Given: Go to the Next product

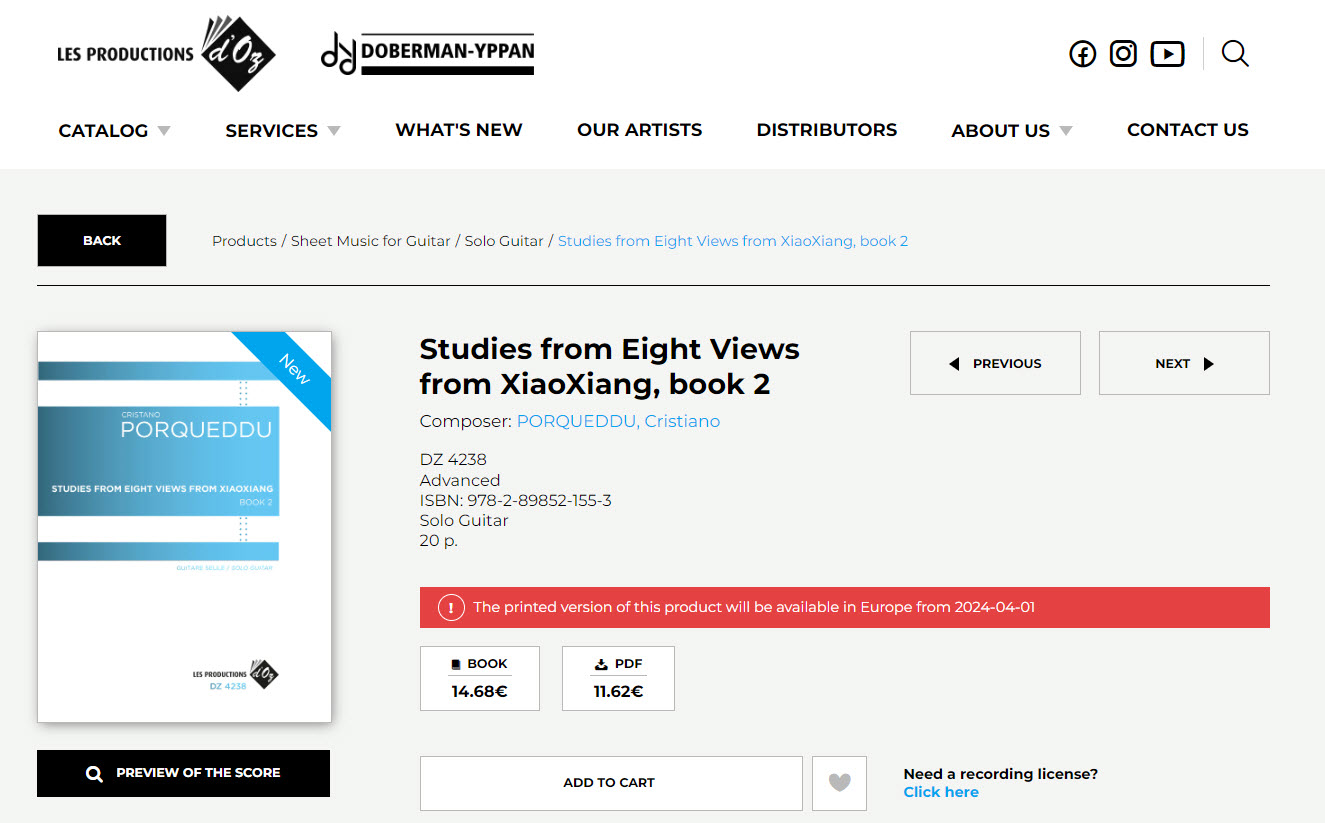Looking at the screenshot, I should point(1184,363).
